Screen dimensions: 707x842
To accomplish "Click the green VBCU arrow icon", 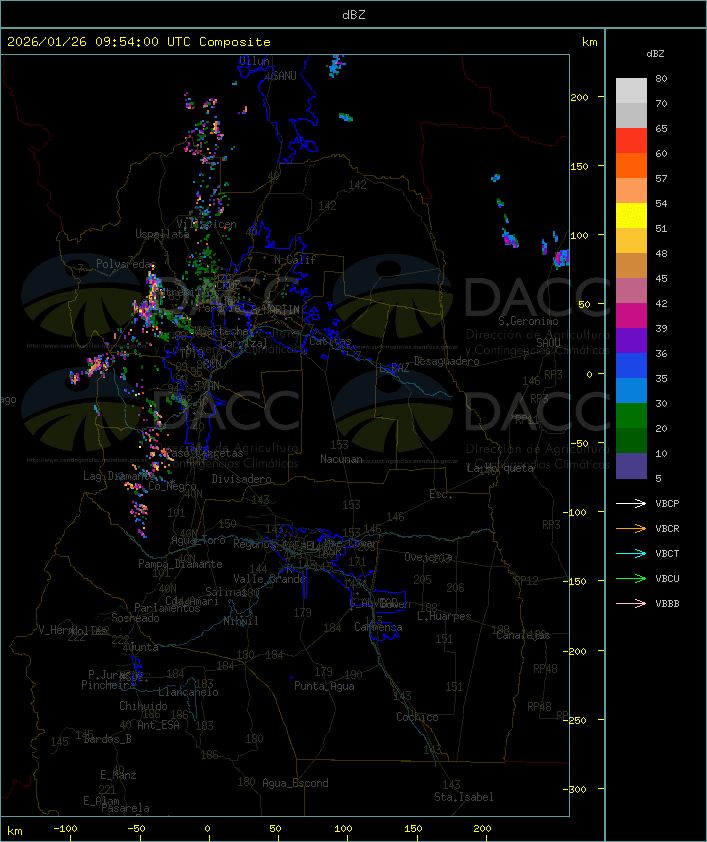I will [x=631, y=579].
